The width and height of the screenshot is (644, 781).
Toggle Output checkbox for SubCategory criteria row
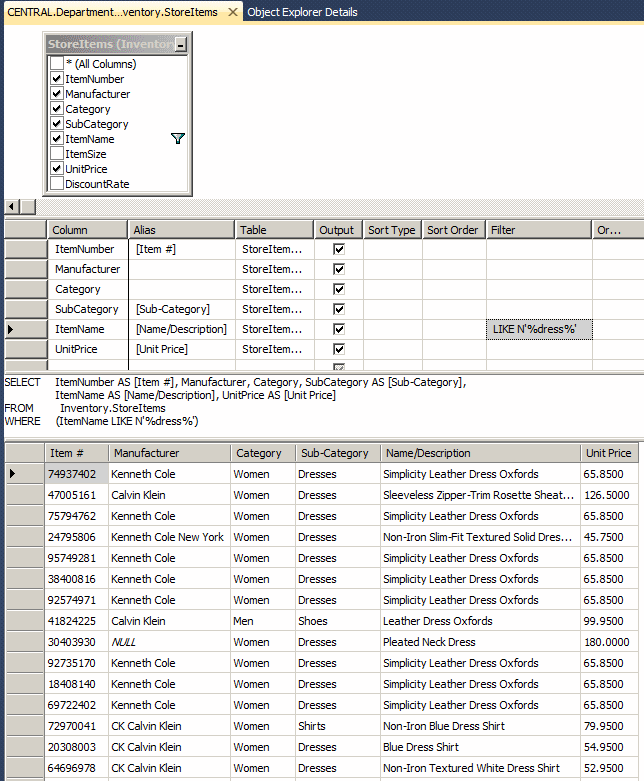click(339, 309)
